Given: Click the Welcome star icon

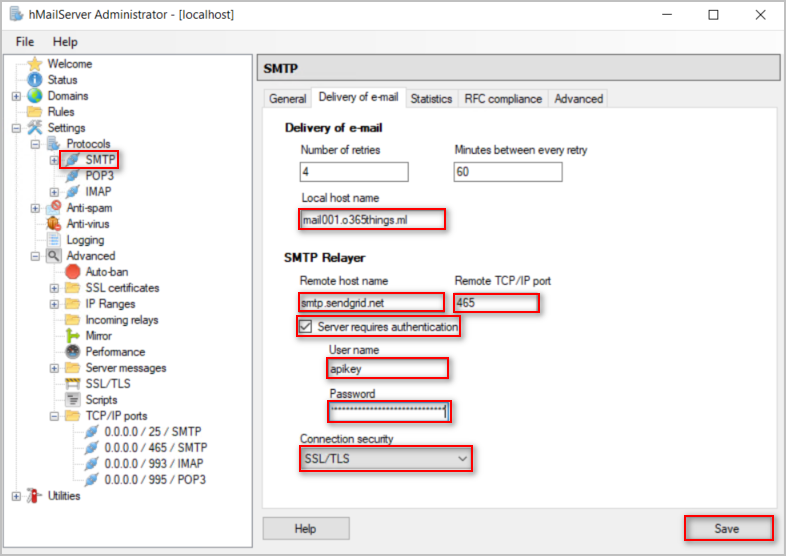Looking at the screenshot, I should tap(35, 64).
